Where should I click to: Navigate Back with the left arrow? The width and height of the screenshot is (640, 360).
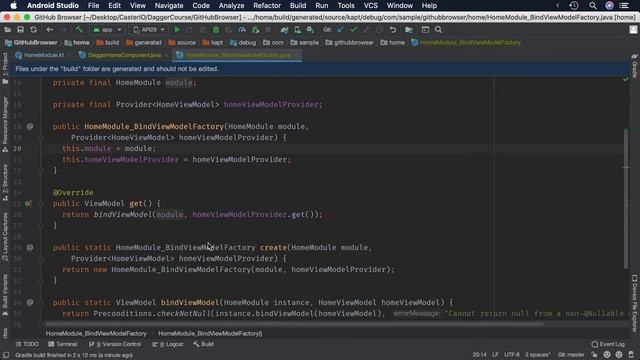49,30
